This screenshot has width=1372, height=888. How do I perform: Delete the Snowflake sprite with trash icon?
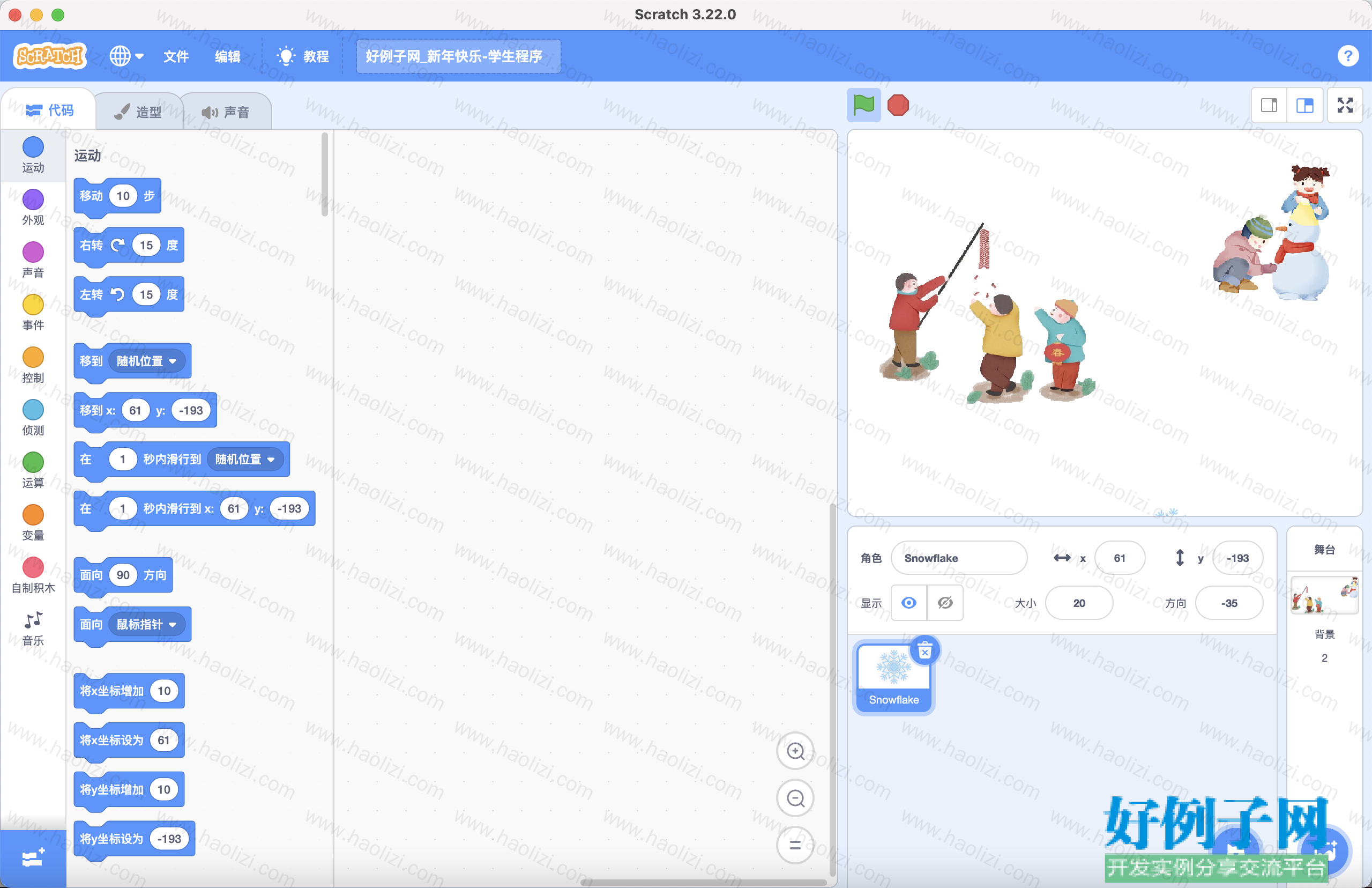(x=925, y=650)
